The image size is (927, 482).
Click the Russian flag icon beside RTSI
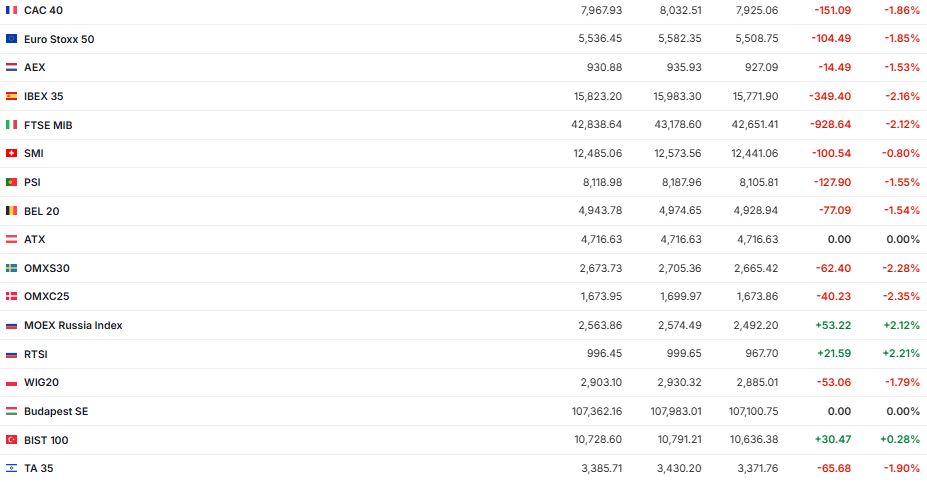click(11, 354)
